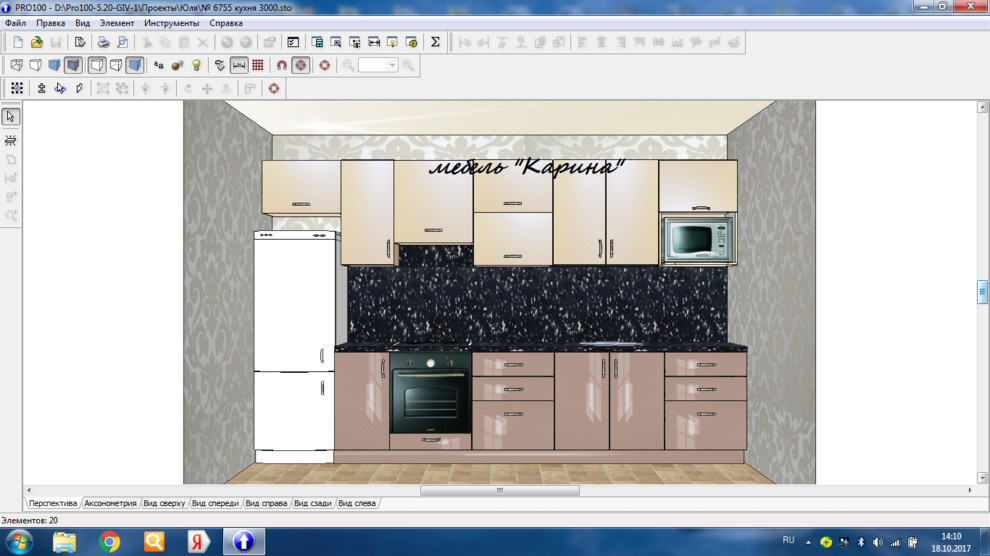
Task: Click the printer icon in toolbar
Action: tap(103, 42)
